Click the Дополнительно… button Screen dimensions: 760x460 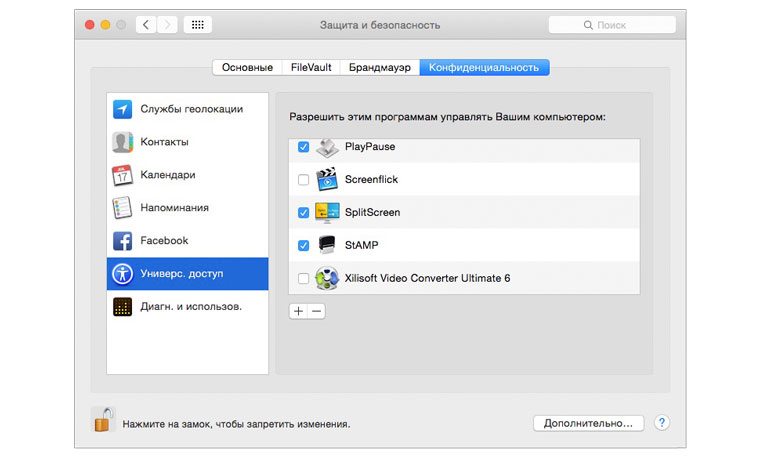coord(587,423)
